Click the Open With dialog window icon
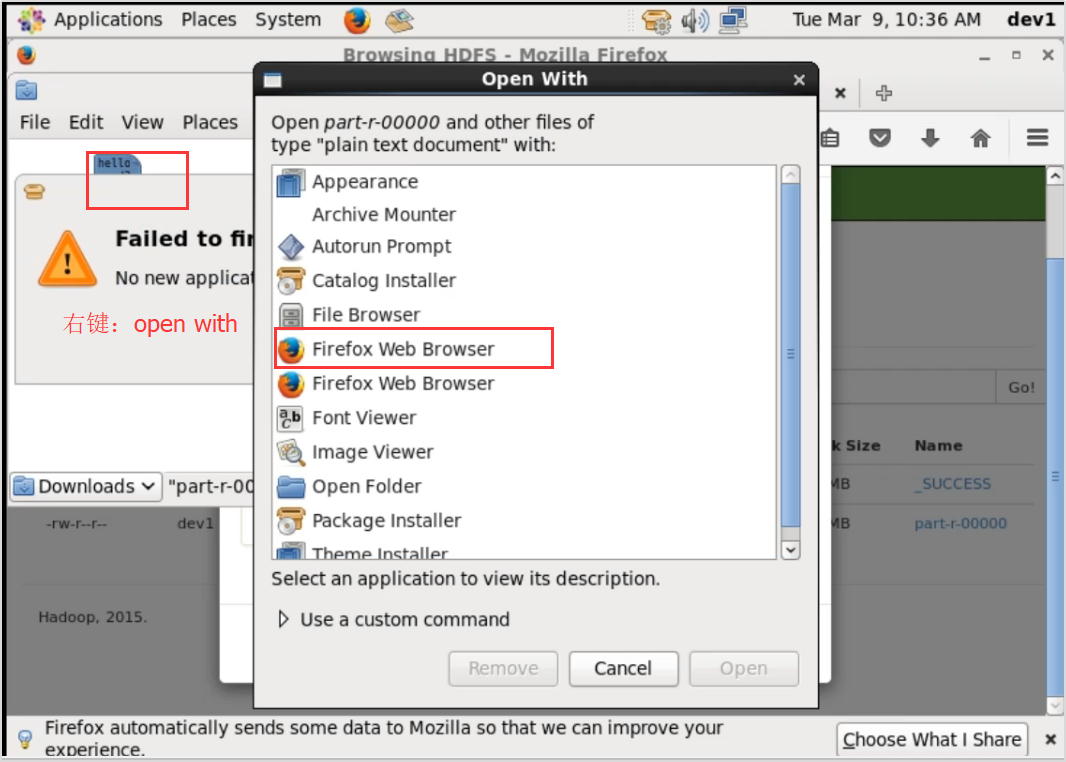 coord(273,80)
